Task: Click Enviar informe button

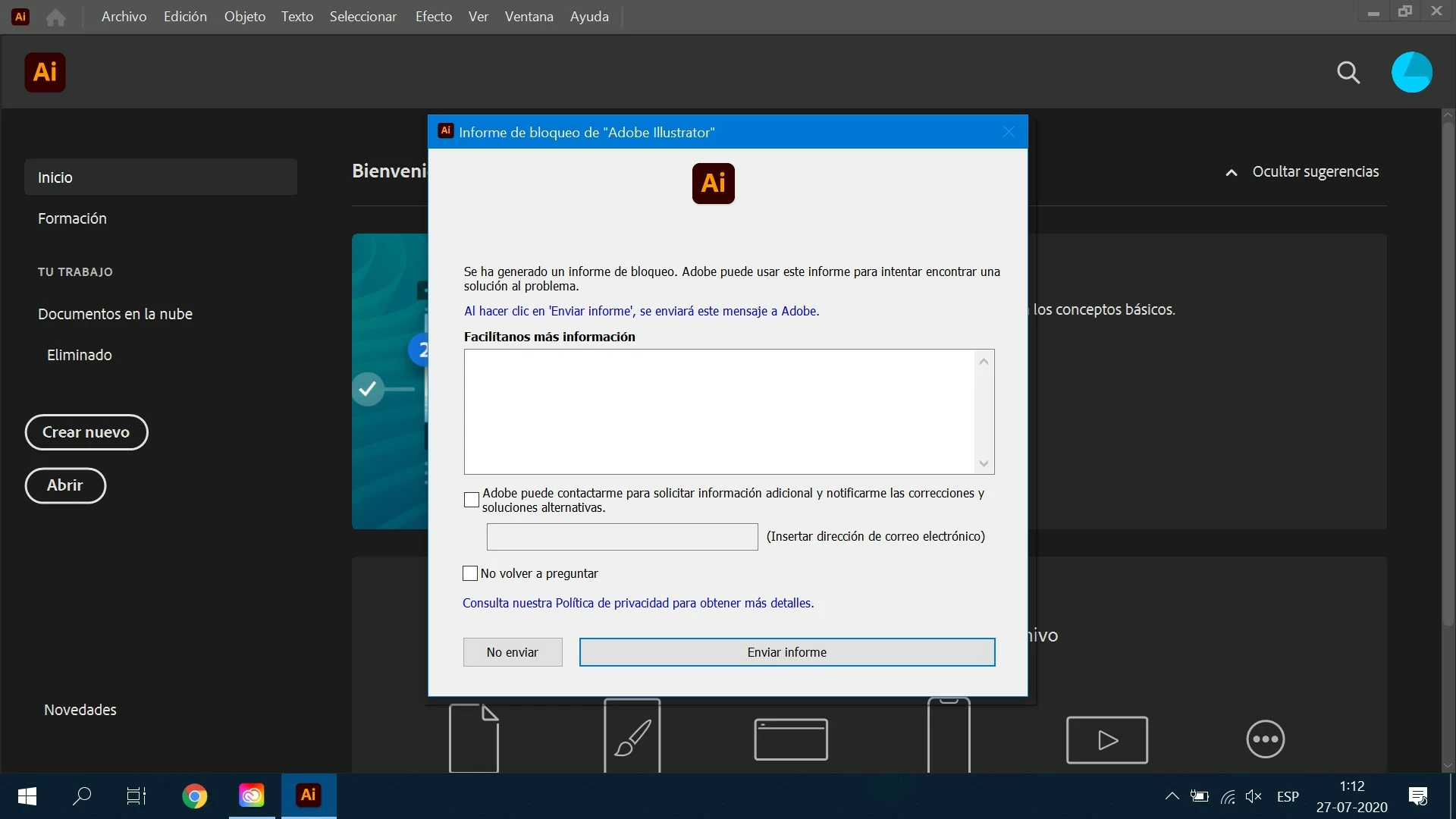Action: (786, 652)
